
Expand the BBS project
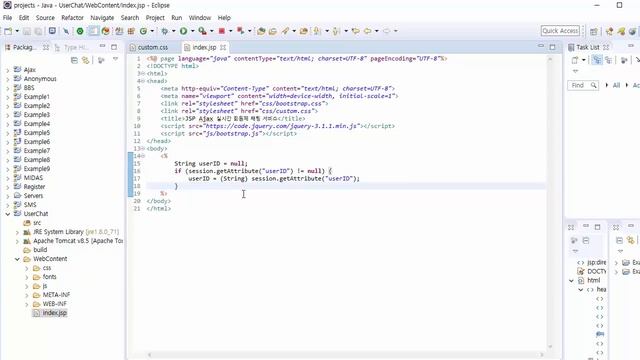pyautogui.click(x=7, y=88)
